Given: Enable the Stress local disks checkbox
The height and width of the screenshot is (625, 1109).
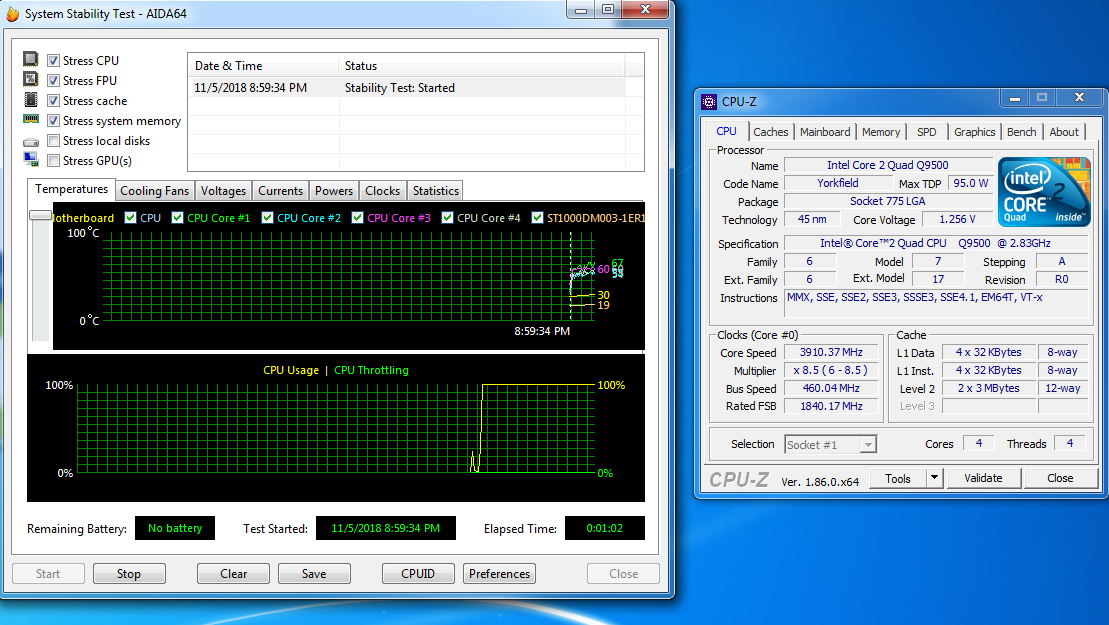Looking at the screenshot, I should pos(53,141).
